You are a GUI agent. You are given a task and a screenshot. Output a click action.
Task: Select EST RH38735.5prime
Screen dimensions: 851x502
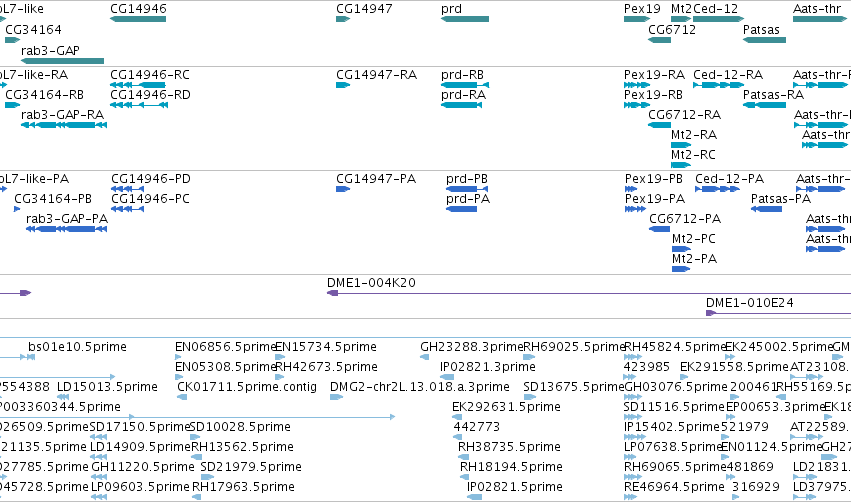[x=463, y=457]
